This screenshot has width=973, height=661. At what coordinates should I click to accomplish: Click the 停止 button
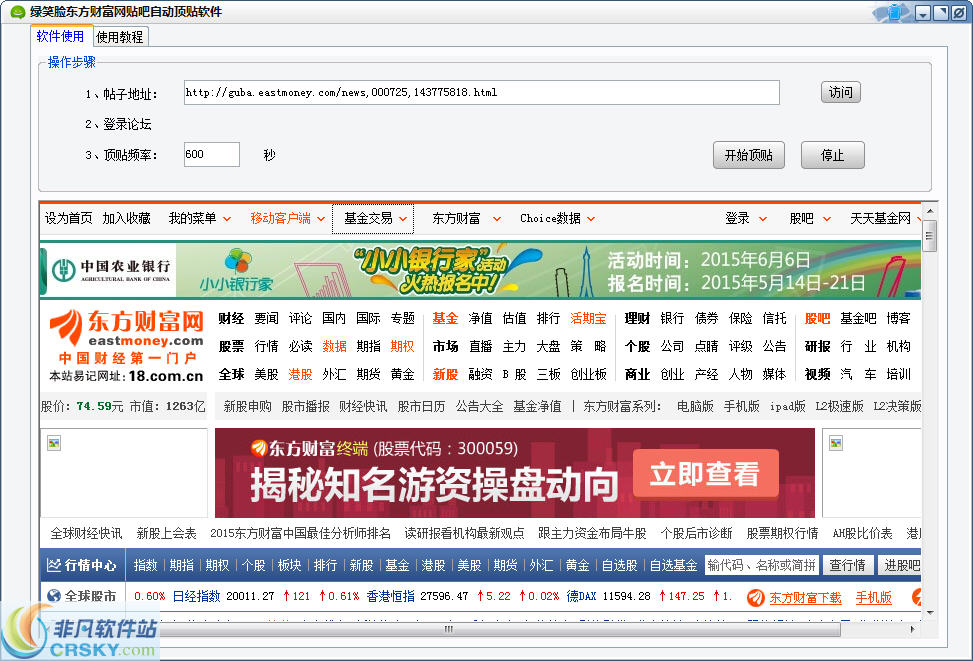832,155
